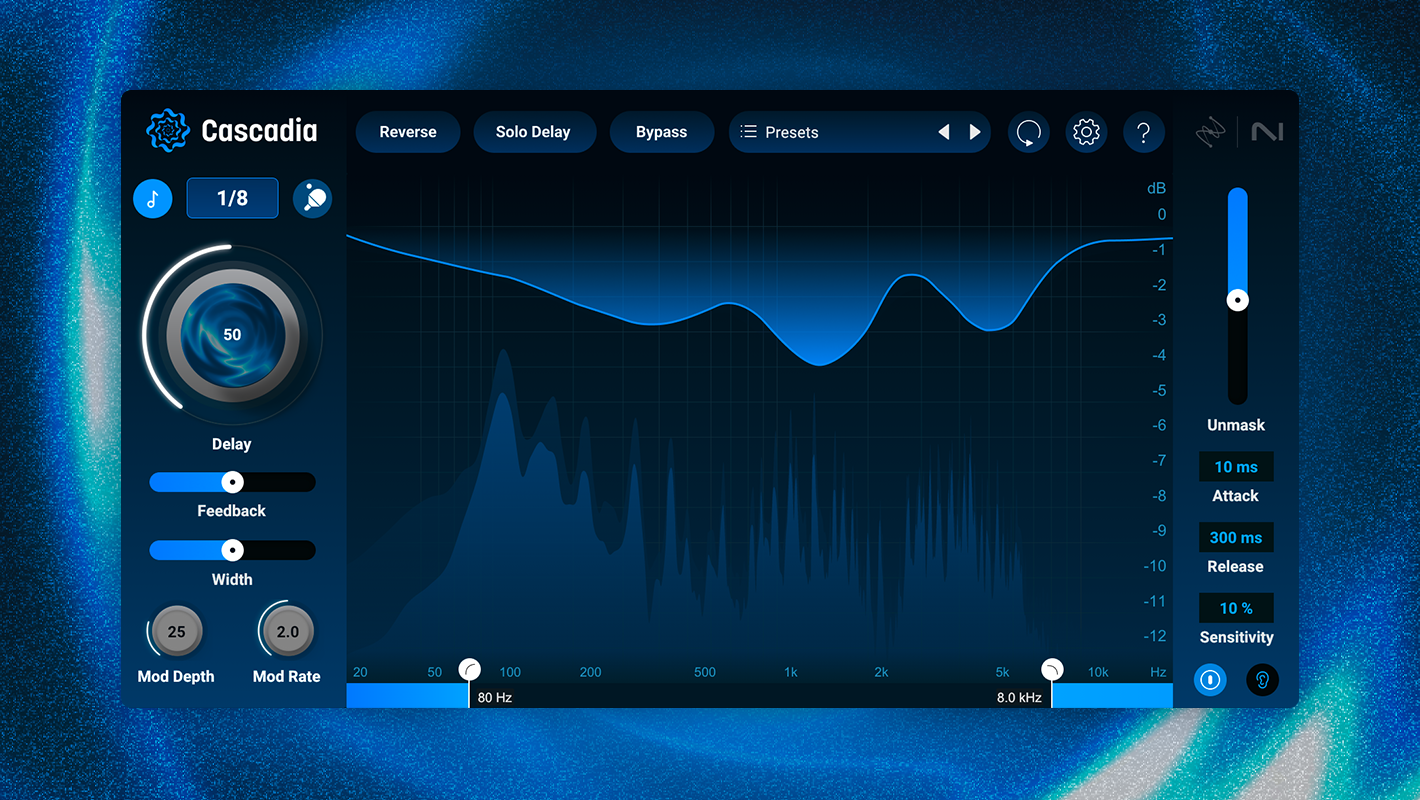Click the Sensitivity 10 % value field
1420x800 pixels.
[1236, 608]
